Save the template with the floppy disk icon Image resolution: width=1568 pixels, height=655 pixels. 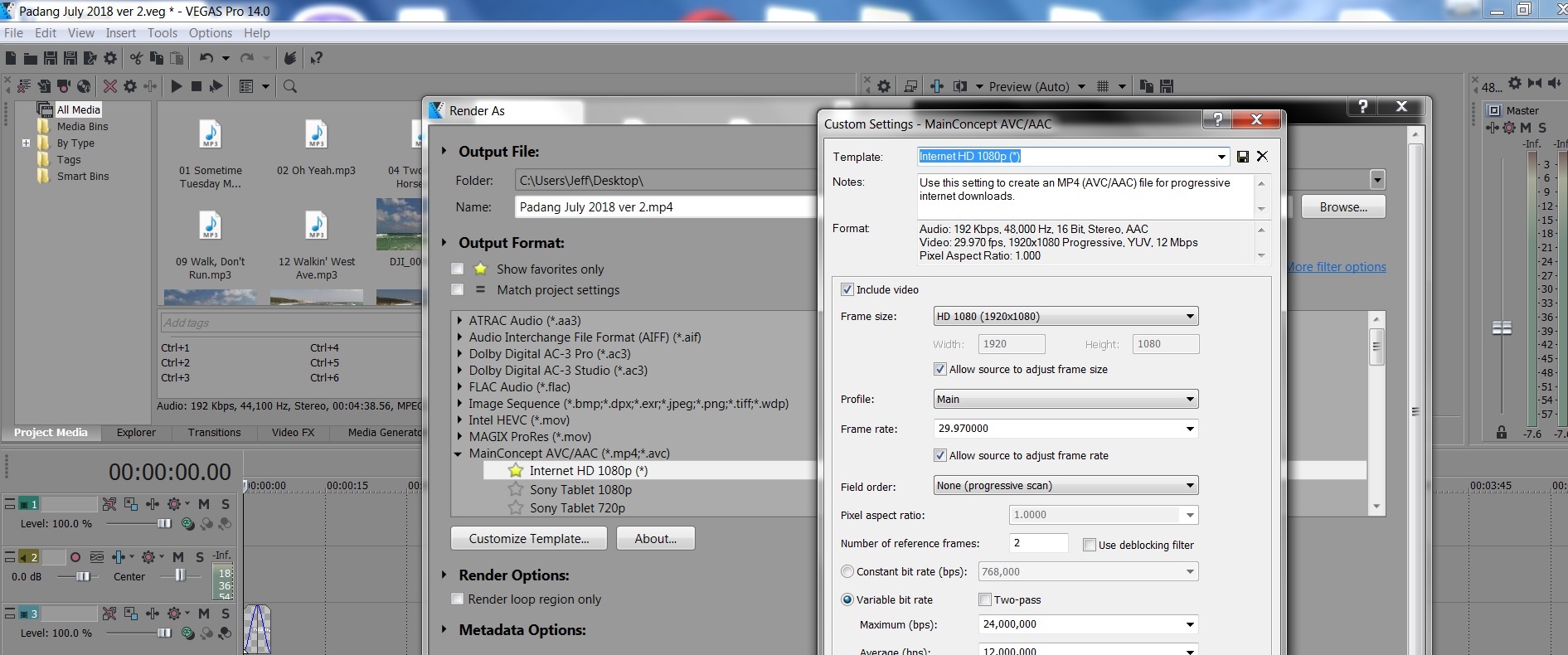pyautogui.click(x=1243, y=157)
